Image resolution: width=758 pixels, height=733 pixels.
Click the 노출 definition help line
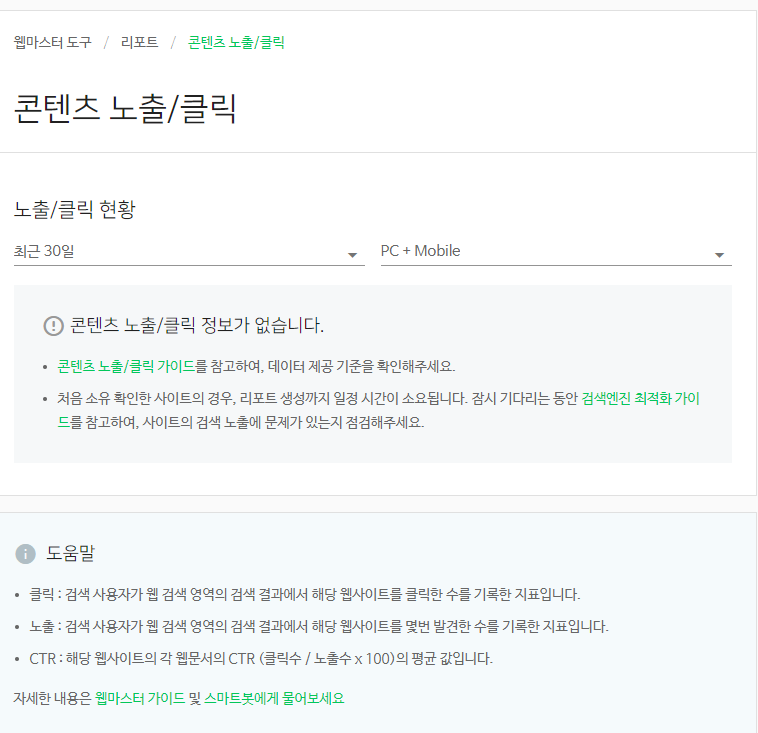pyautogui.click(x=319, y=627)
